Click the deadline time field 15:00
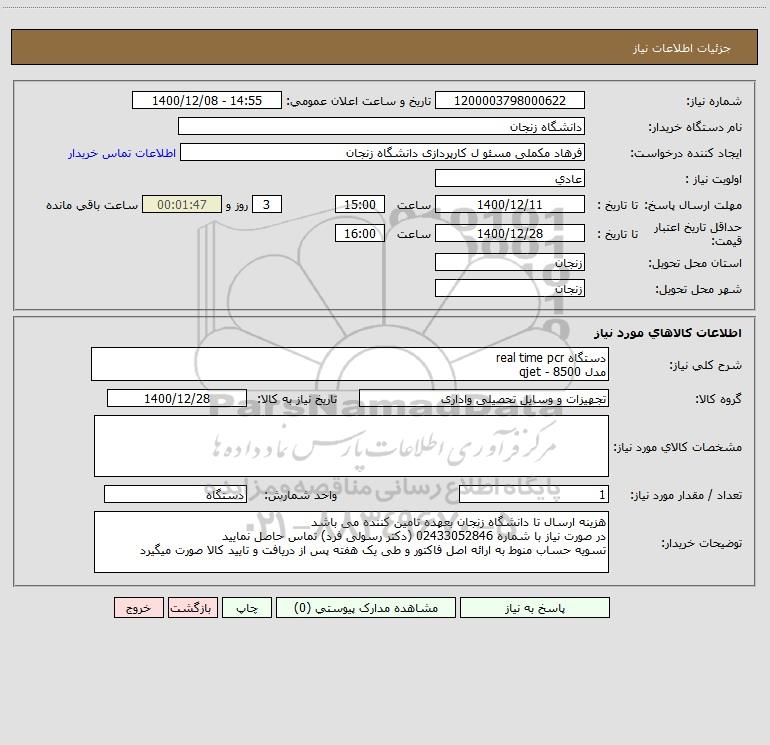 359,204
